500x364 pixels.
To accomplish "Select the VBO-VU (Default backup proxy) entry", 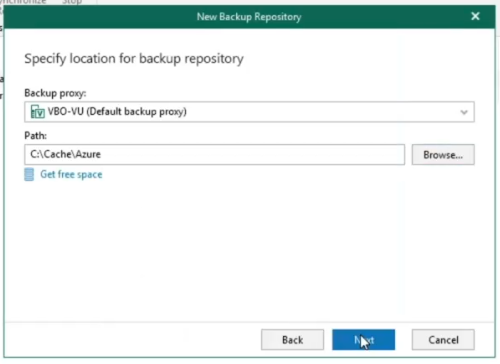I will [249, 112].
